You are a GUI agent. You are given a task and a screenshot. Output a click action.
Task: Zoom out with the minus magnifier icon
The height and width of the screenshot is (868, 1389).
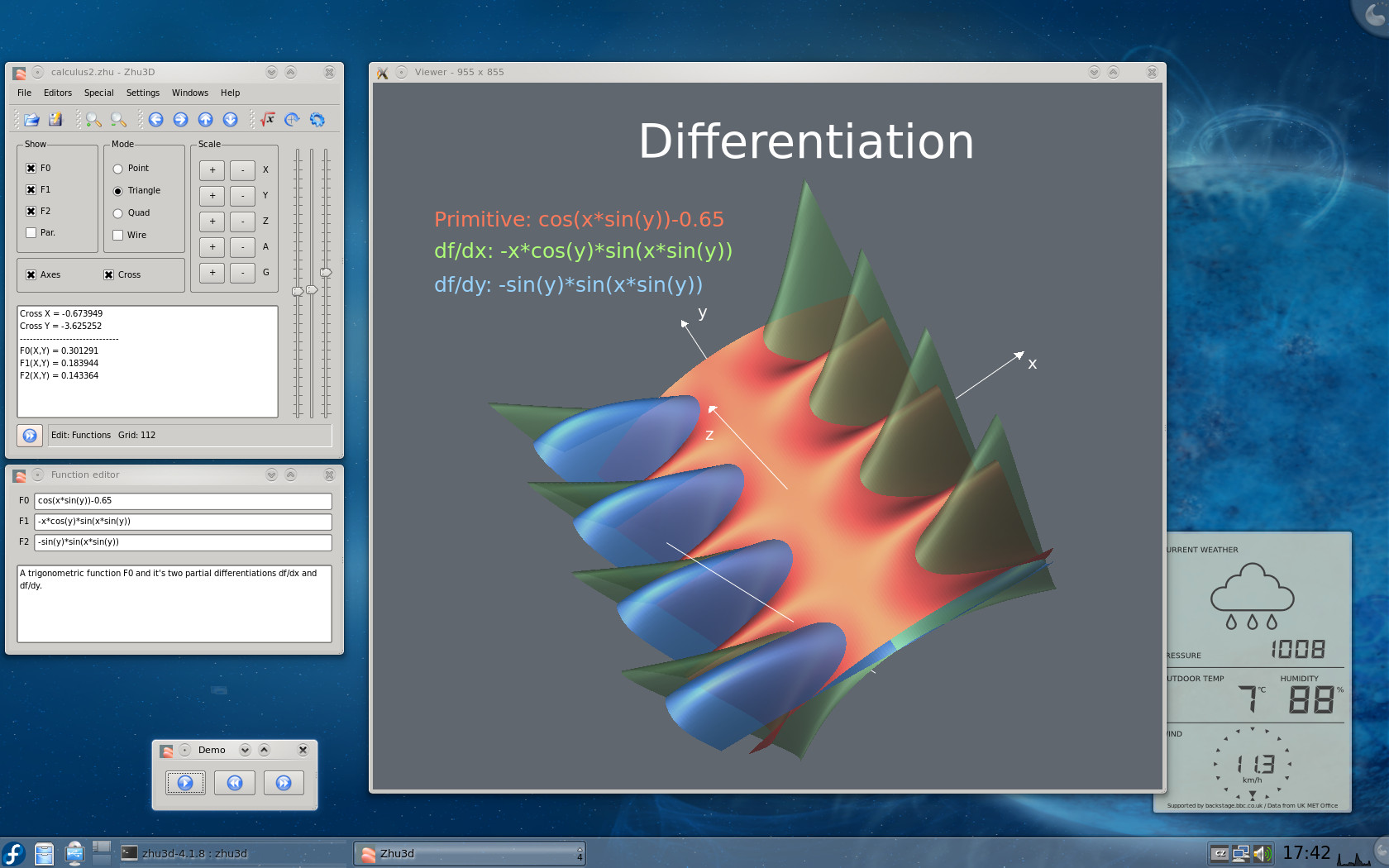(x=118, y=120)
